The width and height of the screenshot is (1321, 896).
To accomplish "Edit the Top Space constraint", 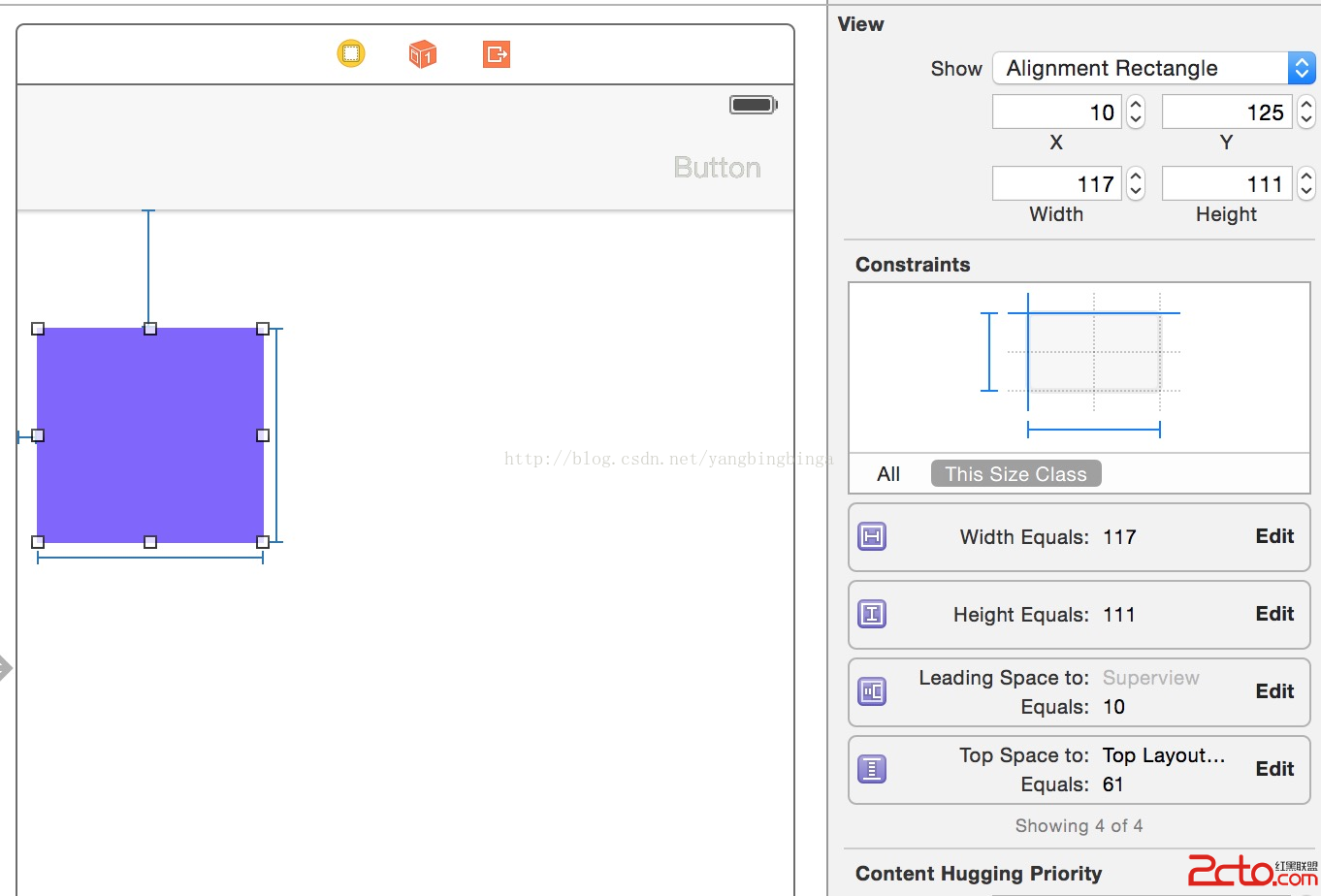I will 1274,769.
